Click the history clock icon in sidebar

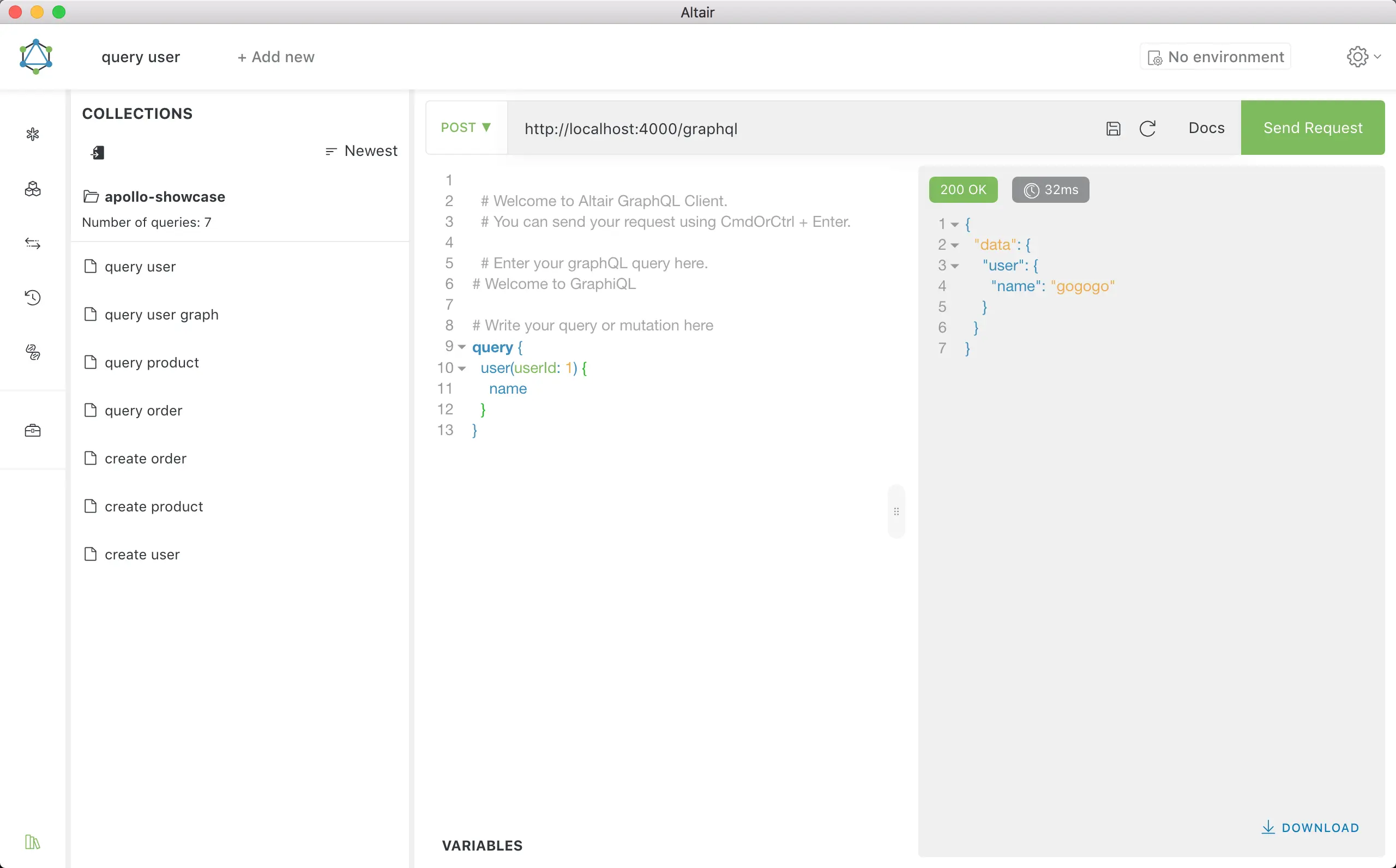pyautogui.click(x=33, y=297)
